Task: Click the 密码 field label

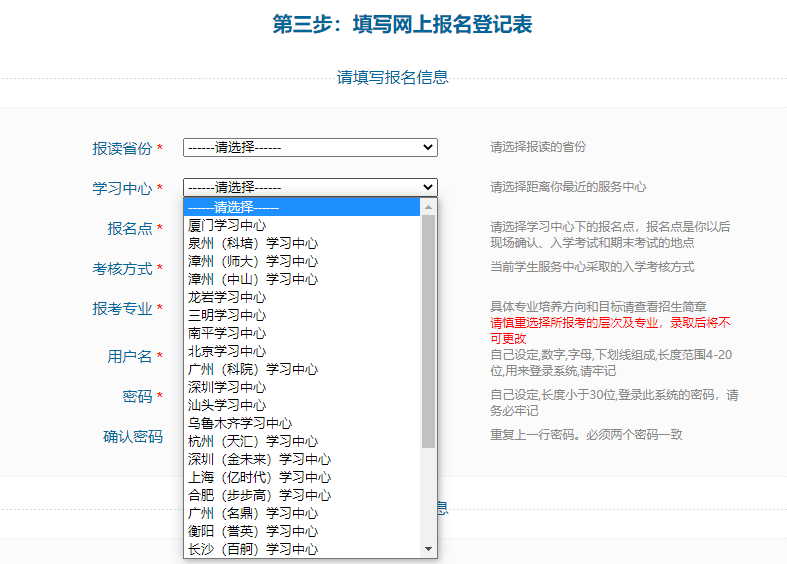Action: click(138, 397)
